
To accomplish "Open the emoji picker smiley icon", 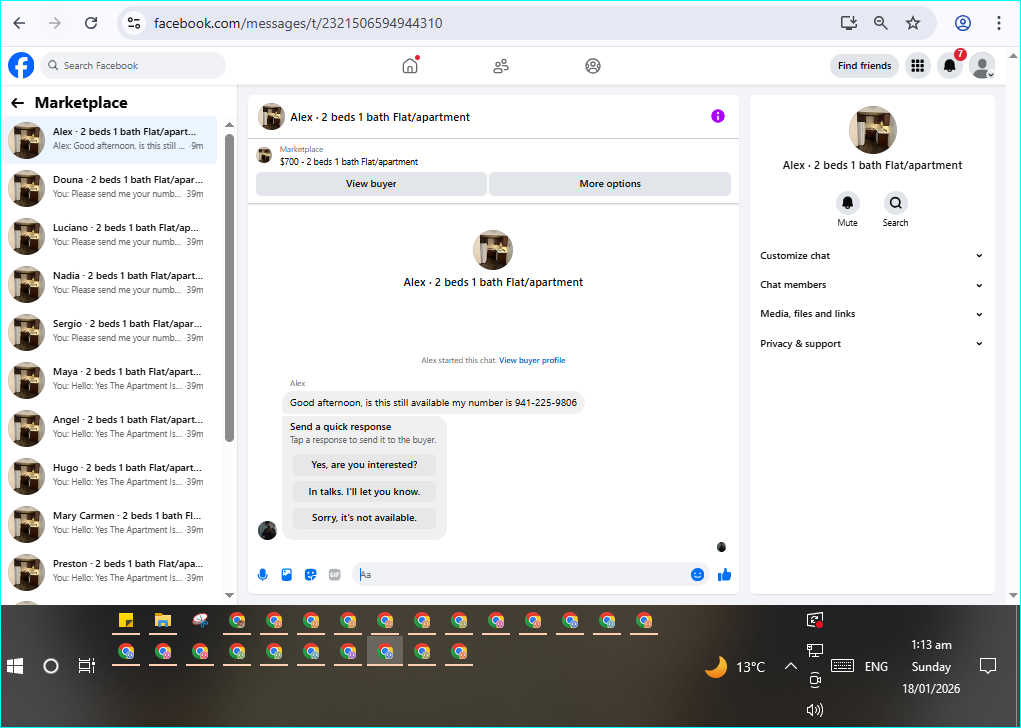I will click(697, 574).
